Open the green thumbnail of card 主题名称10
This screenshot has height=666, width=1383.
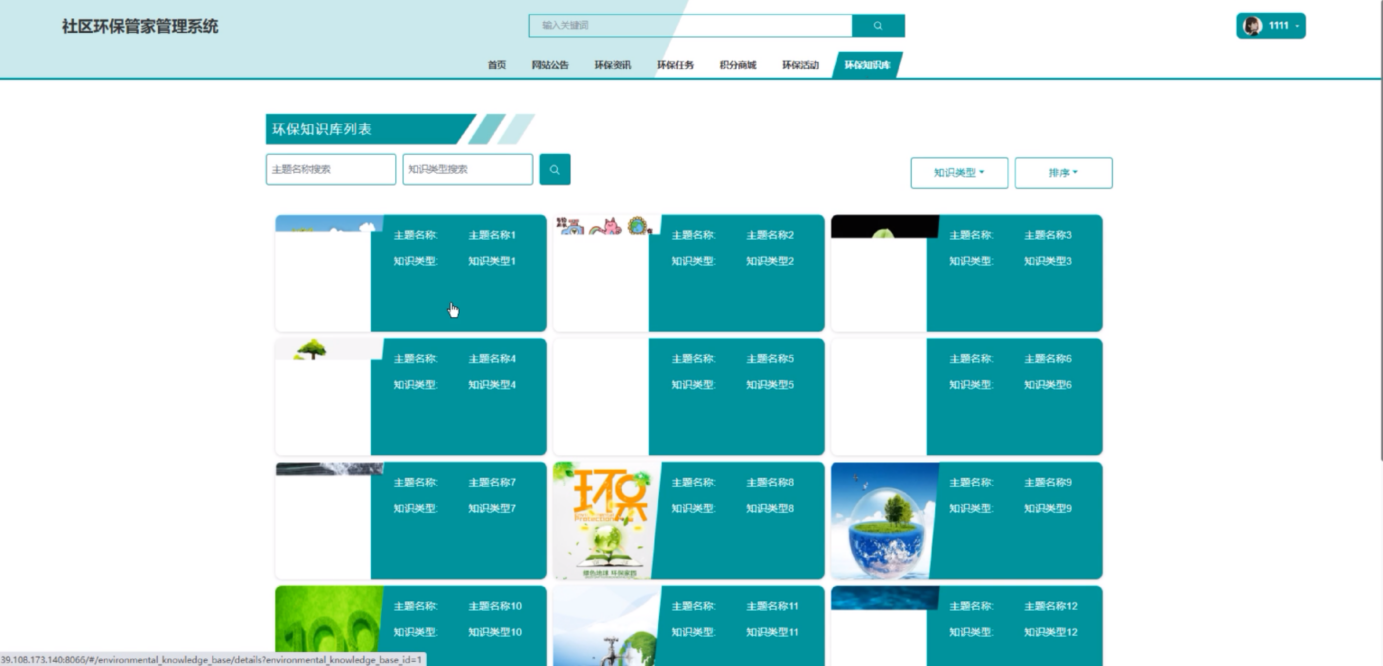pos(327,626)
